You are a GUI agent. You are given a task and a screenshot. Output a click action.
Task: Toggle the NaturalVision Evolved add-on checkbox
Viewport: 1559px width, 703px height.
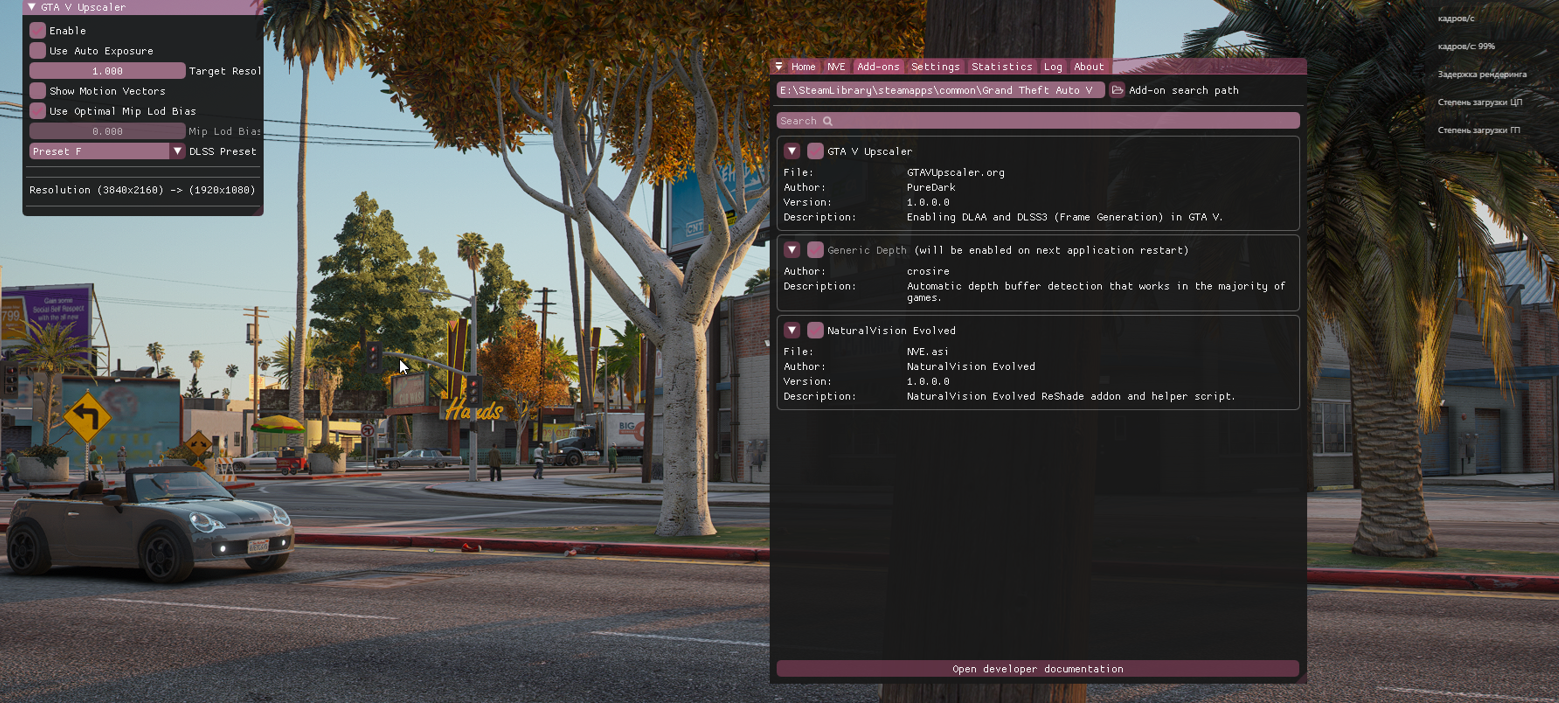(816, 330)
